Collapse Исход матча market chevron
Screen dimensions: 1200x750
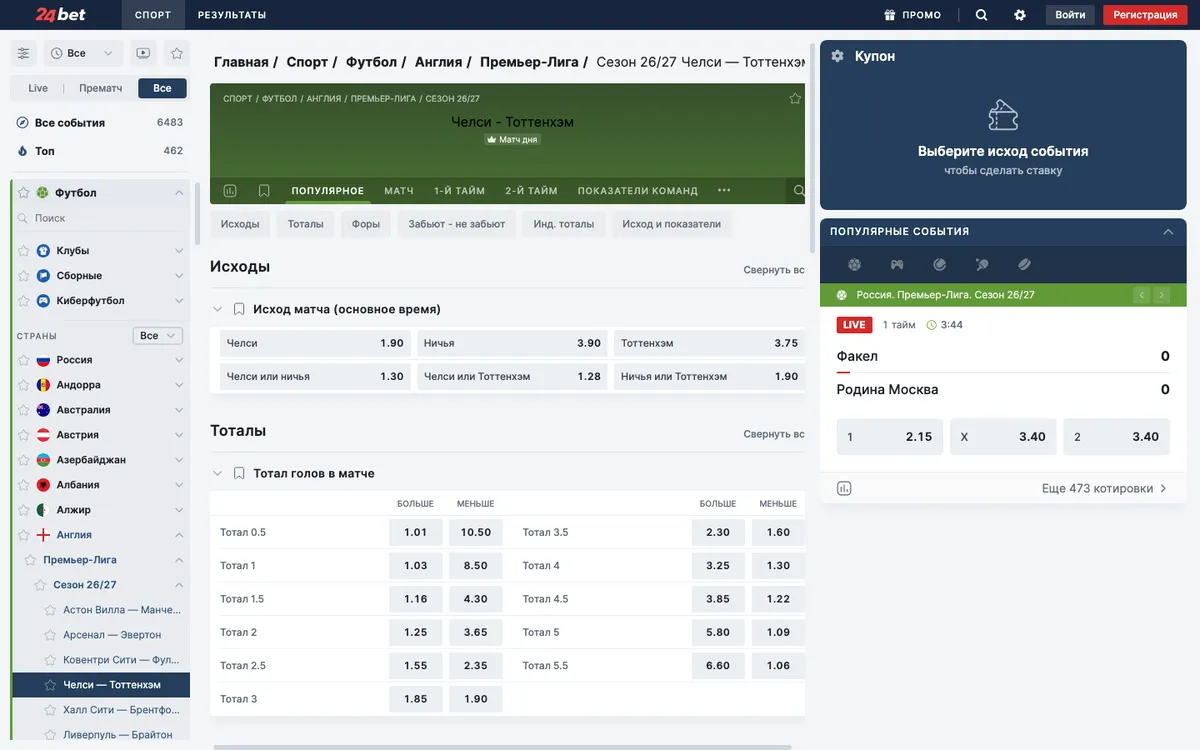pyautogui.click(x=218, y=309)
